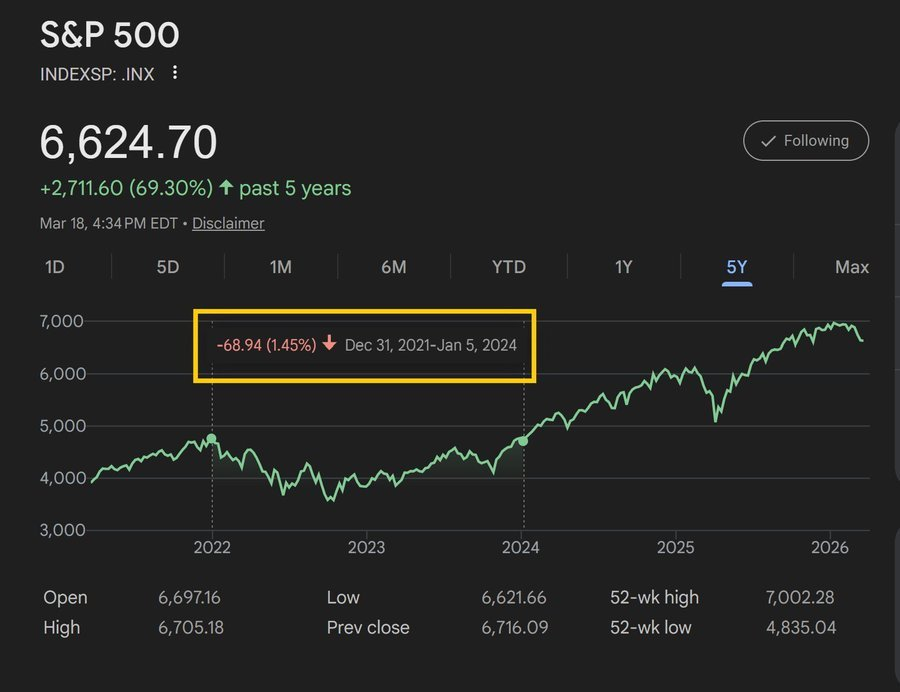
Task: Click the Prev close value 6,716.09
Action: tap(514, 627)
